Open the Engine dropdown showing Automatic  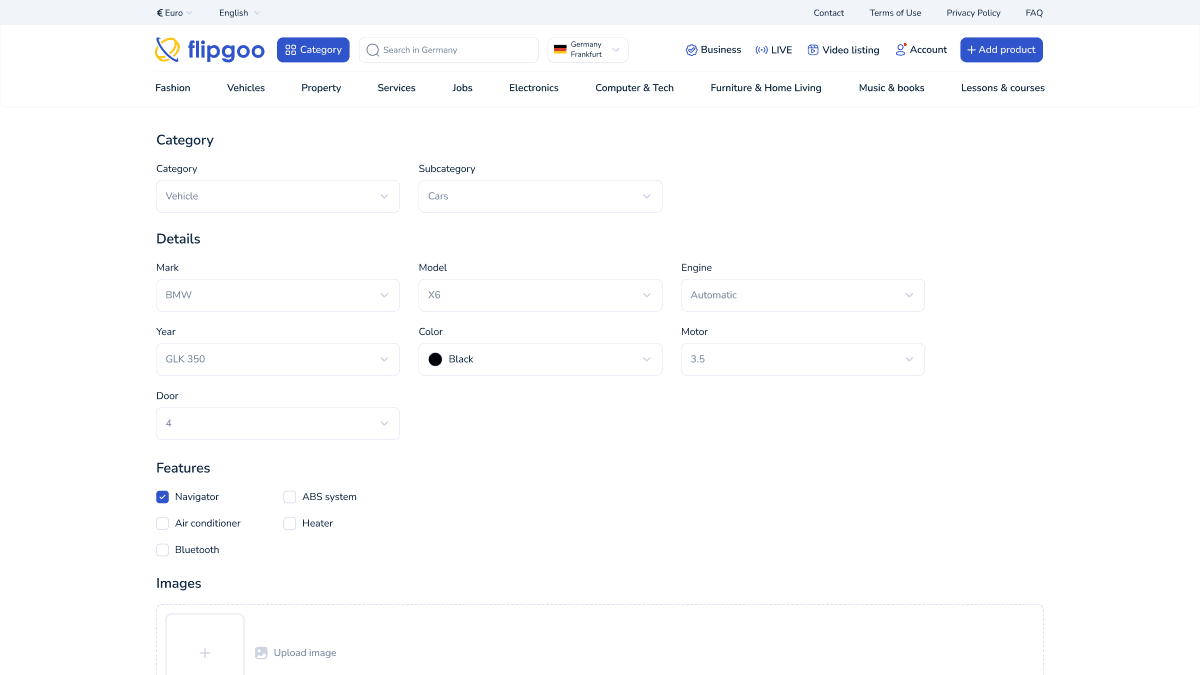click(x=802, y=295)
